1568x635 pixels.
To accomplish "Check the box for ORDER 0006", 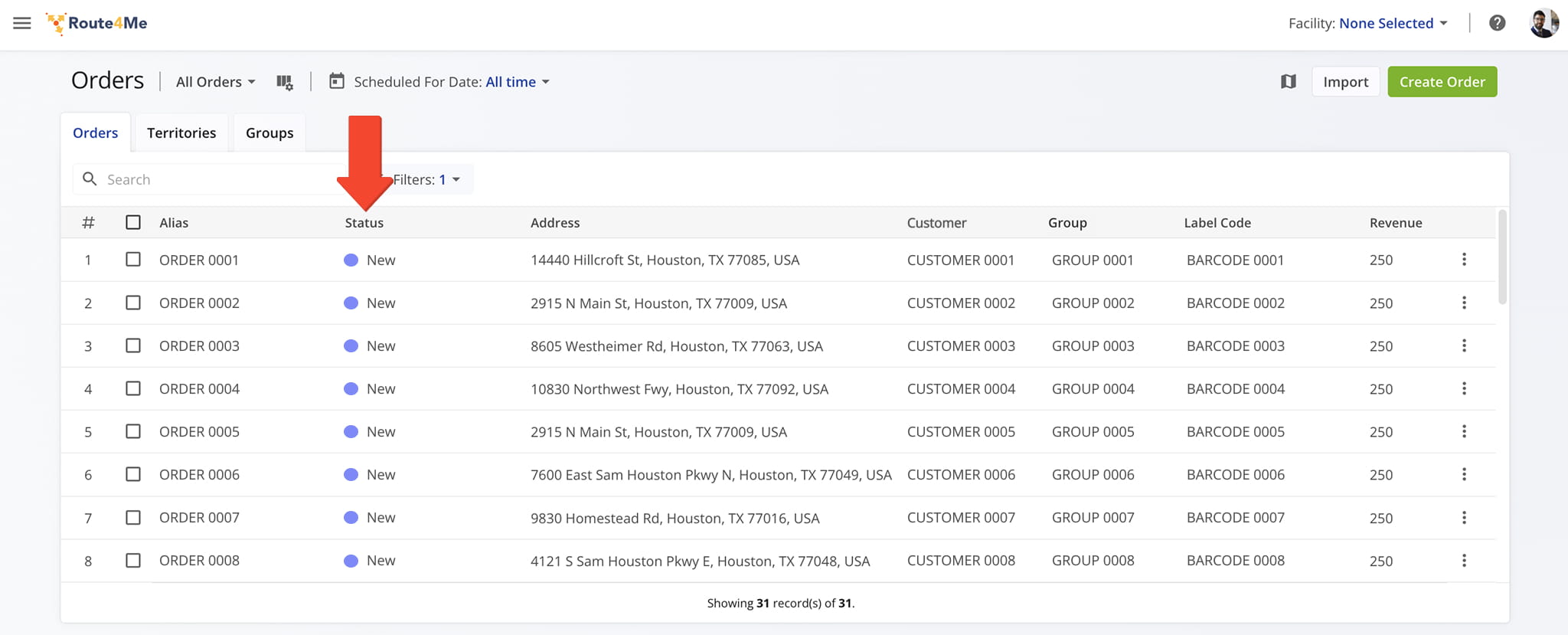I will [x=133, y=474].
